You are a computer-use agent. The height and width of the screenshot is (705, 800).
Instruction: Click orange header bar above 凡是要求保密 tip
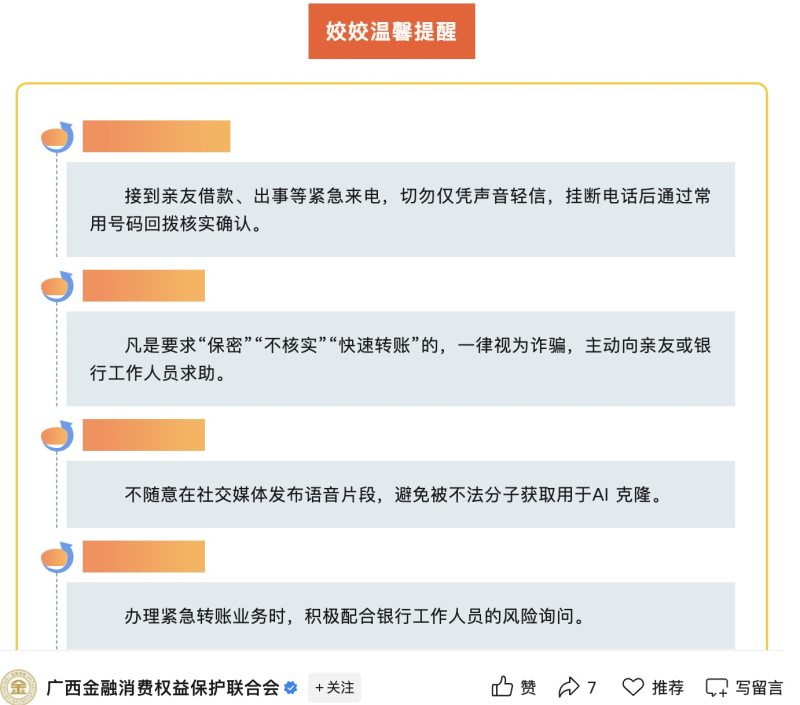click(x=143, y=286)
